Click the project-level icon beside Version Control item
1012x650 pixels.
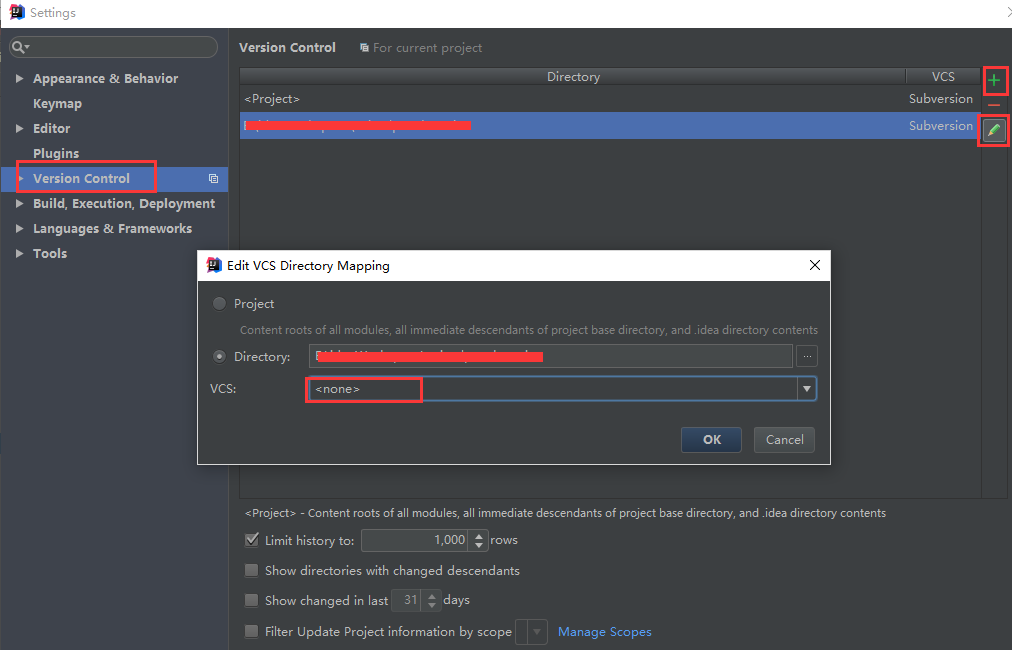tap(213, 179)
